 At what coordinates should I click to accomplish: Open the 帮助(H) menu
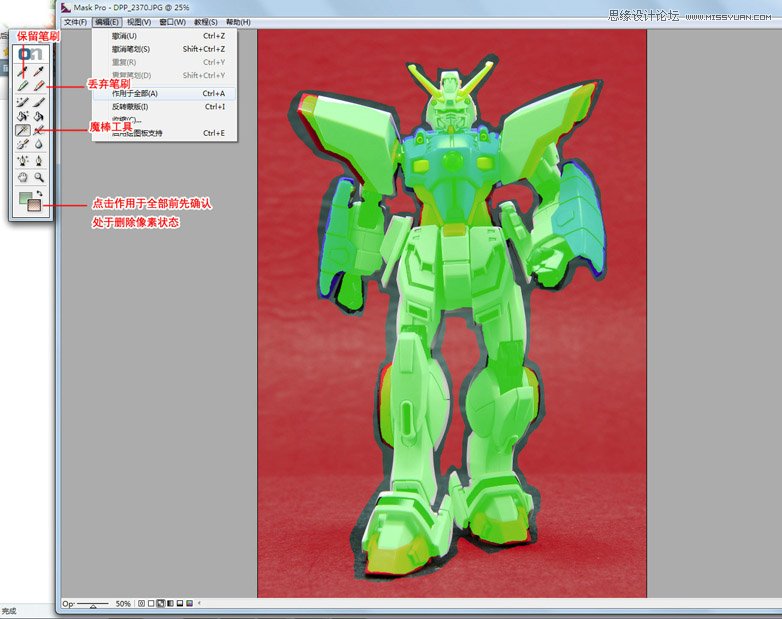pyautogui.click(x=238, y=22)
